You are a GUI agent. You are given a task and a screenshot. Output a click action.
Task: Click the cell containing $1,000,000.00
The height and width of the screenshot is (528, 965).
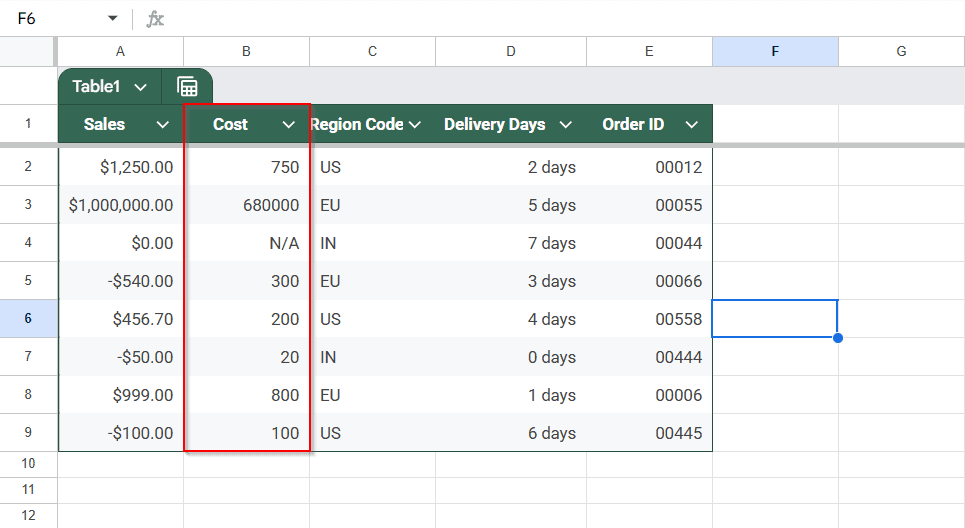(x=121, y=205)
